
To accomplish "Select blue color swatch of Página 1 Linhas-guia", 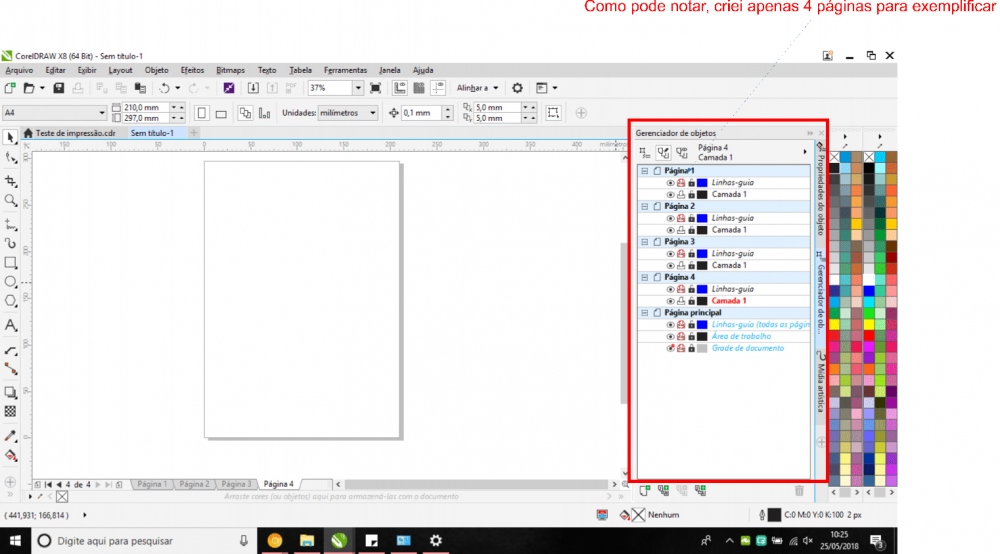I will [702, 183].
